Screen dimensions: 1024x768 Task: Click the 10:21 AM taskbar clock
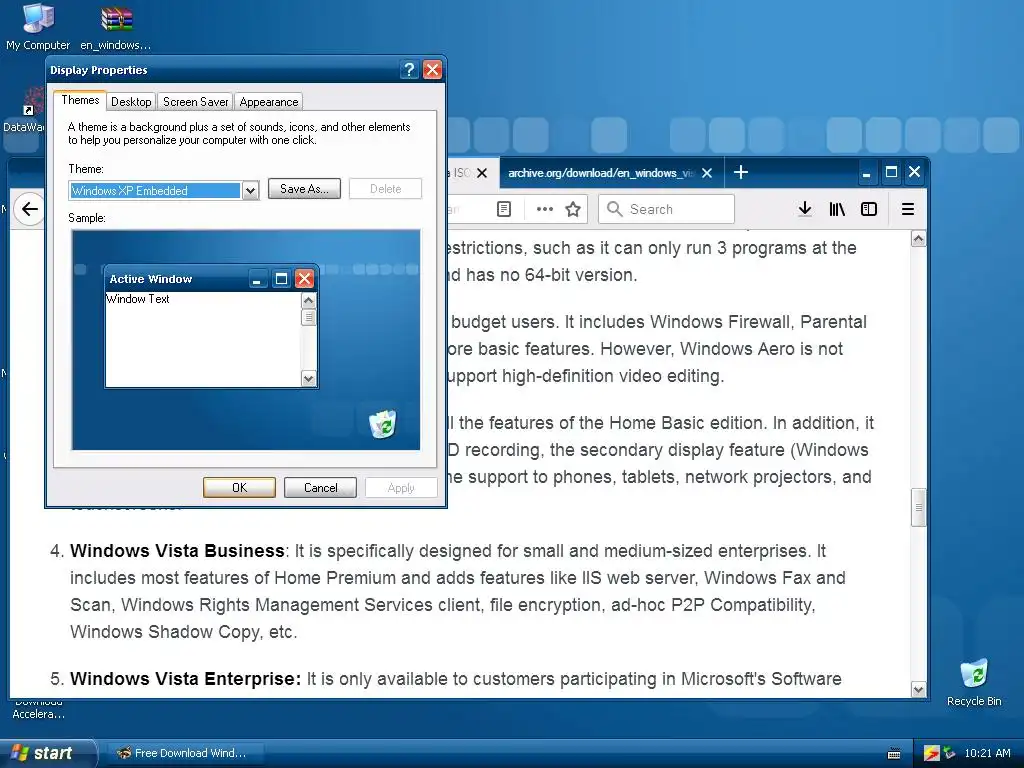click(987, 753)
